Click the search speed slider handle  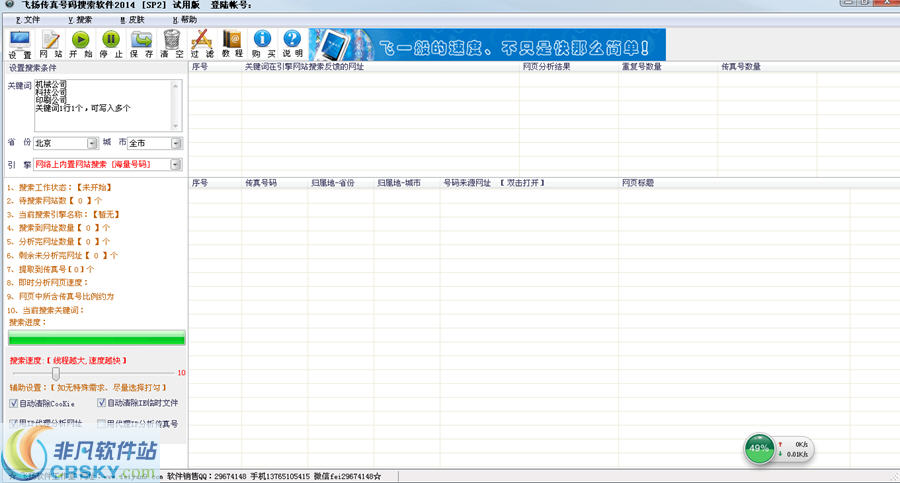[x=56, y=373]
